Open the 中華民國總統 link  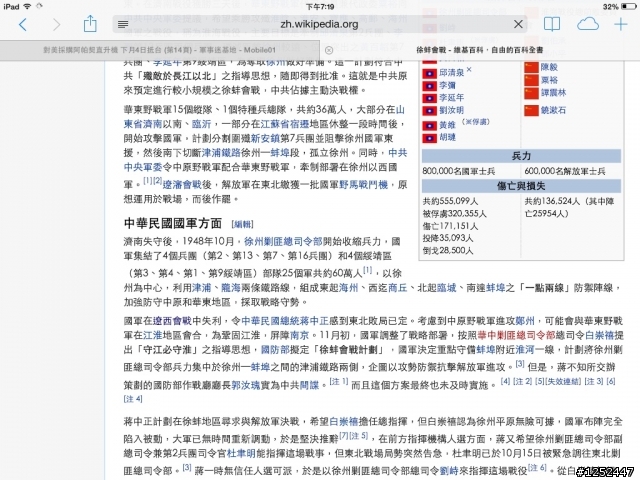tap(270, 320)
